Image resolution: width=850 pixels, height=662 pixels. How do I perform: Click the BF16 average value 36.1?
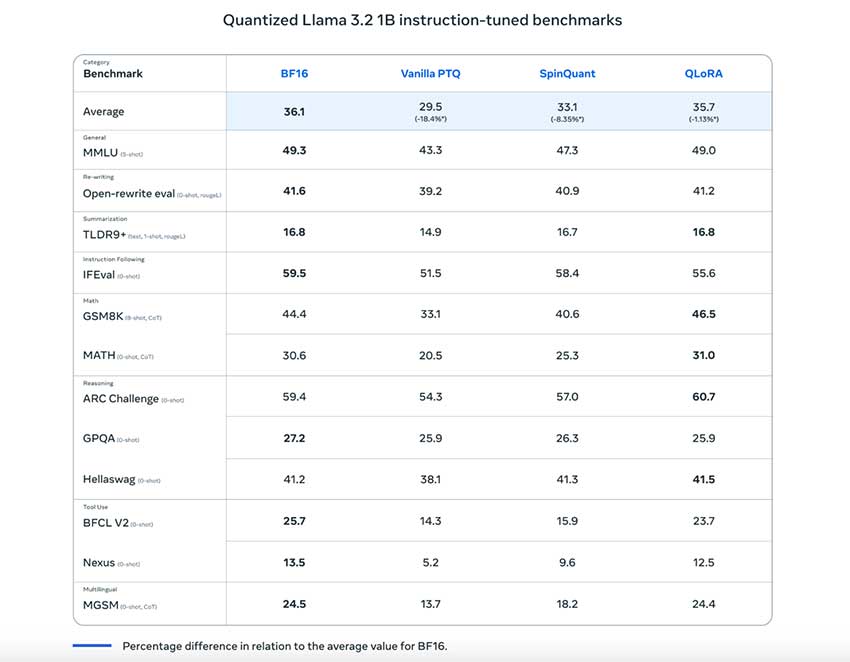point(294,112)
